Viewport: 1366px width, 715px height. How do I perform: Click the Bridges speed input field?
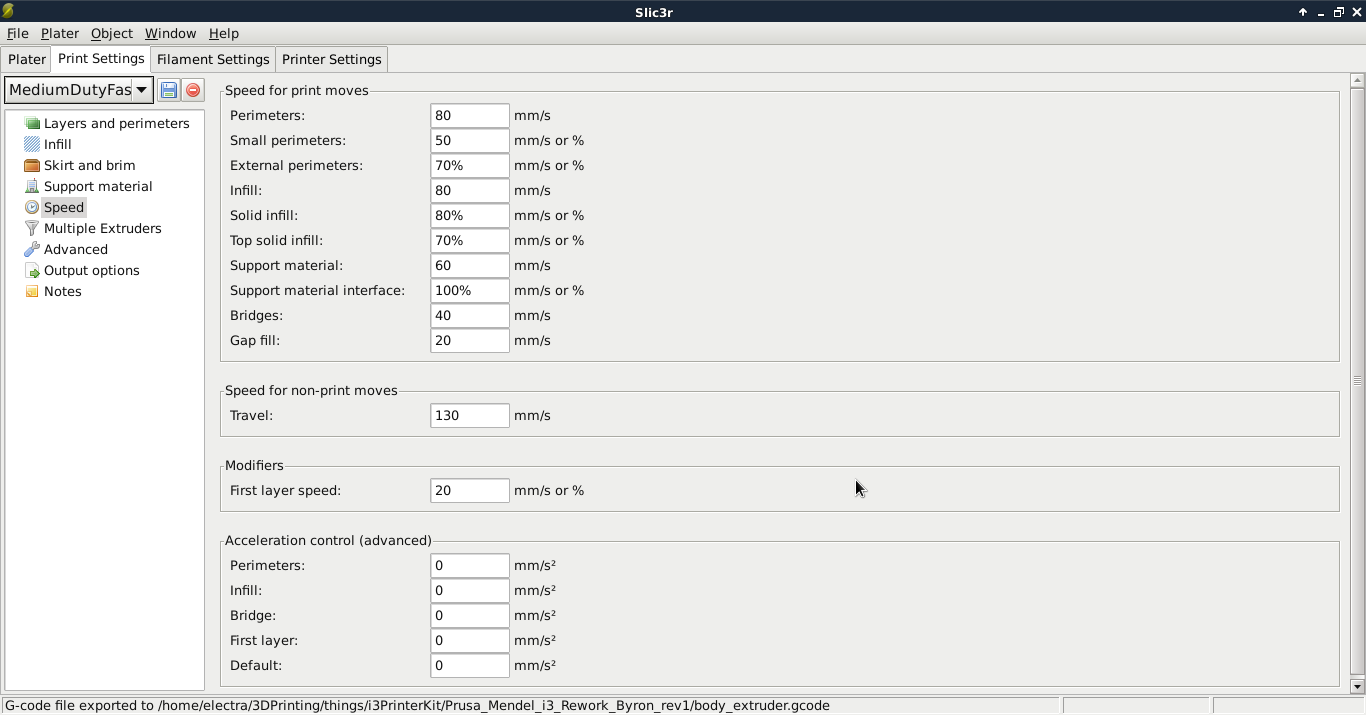click(469, 315)
